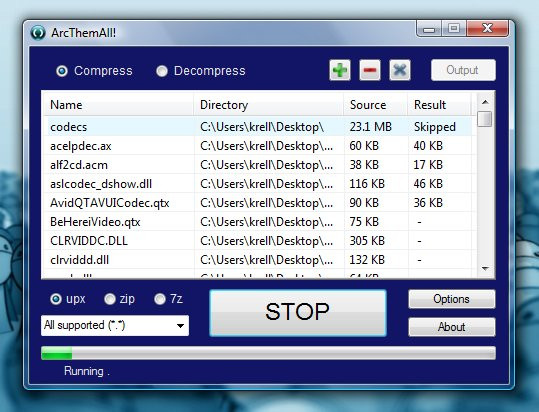Viewport: 539px width, 412px height.
Task: Sort by the Source column header
Action: tap(375, 104)
